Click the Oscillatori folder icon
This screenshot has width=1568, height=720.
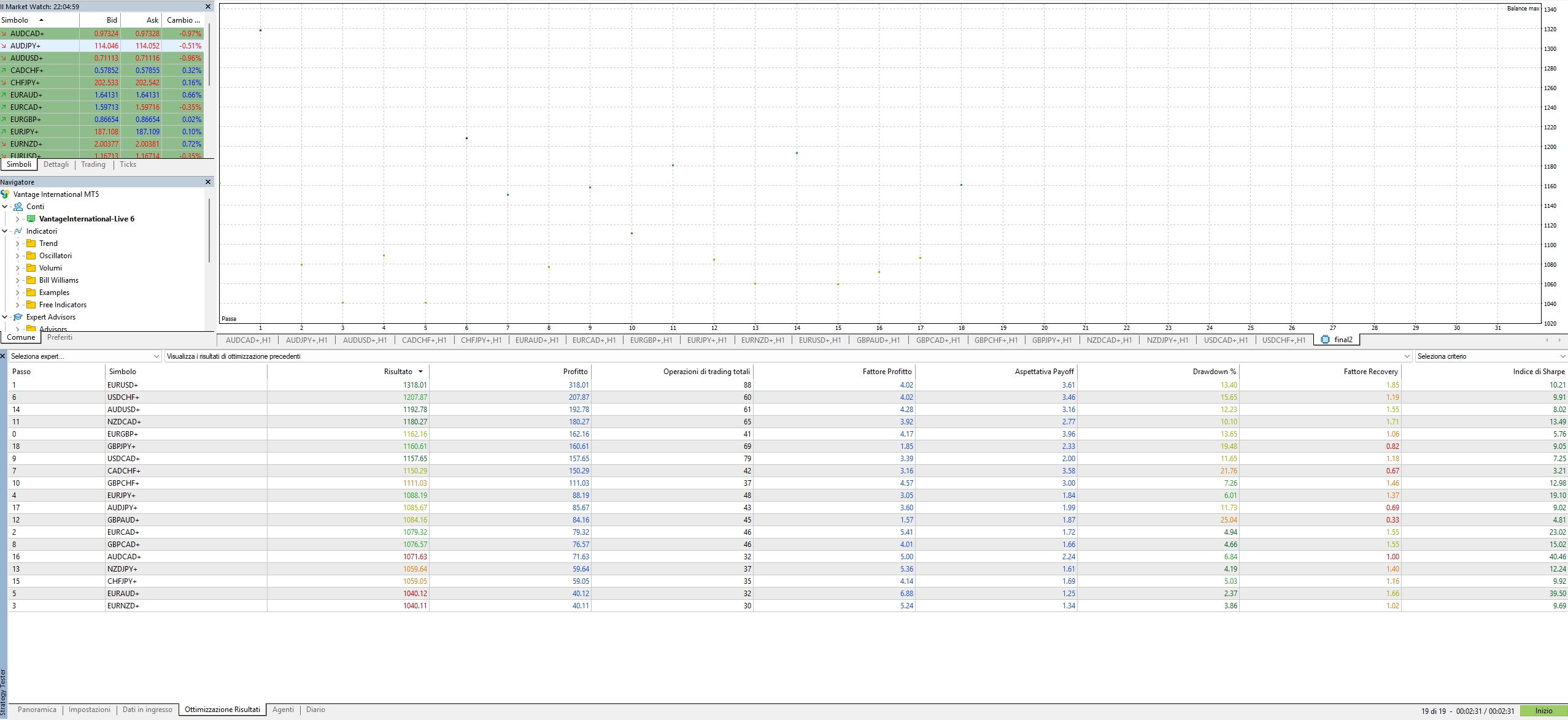click(31, 256)
